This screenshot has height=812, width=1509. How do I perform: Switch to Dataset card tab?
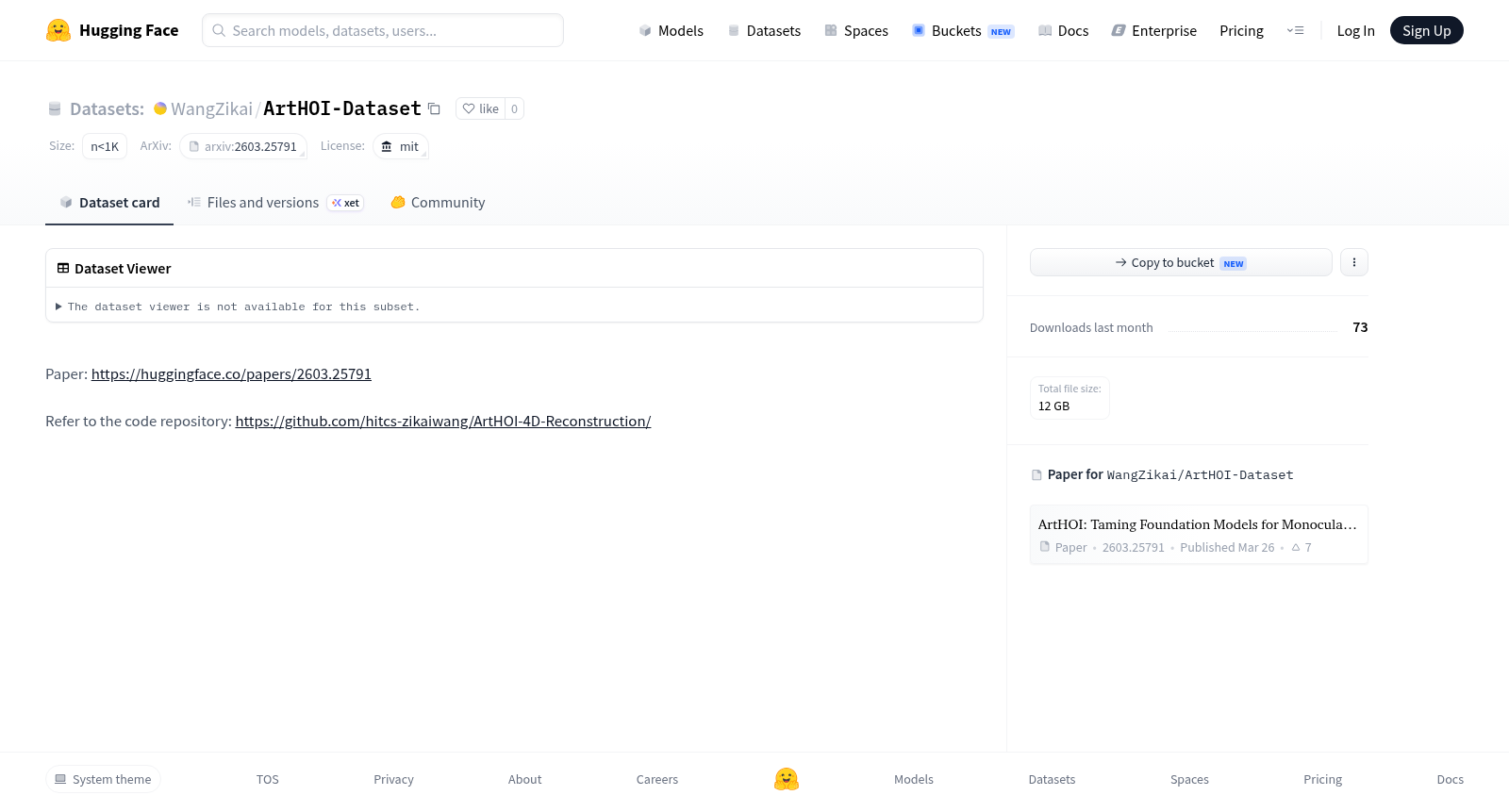click(x=109, y=202)
